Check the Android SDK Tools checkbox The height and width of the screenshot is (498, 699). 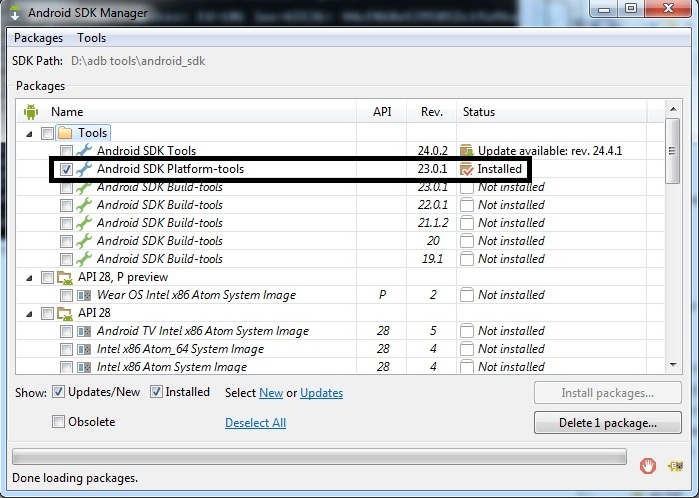66,151
